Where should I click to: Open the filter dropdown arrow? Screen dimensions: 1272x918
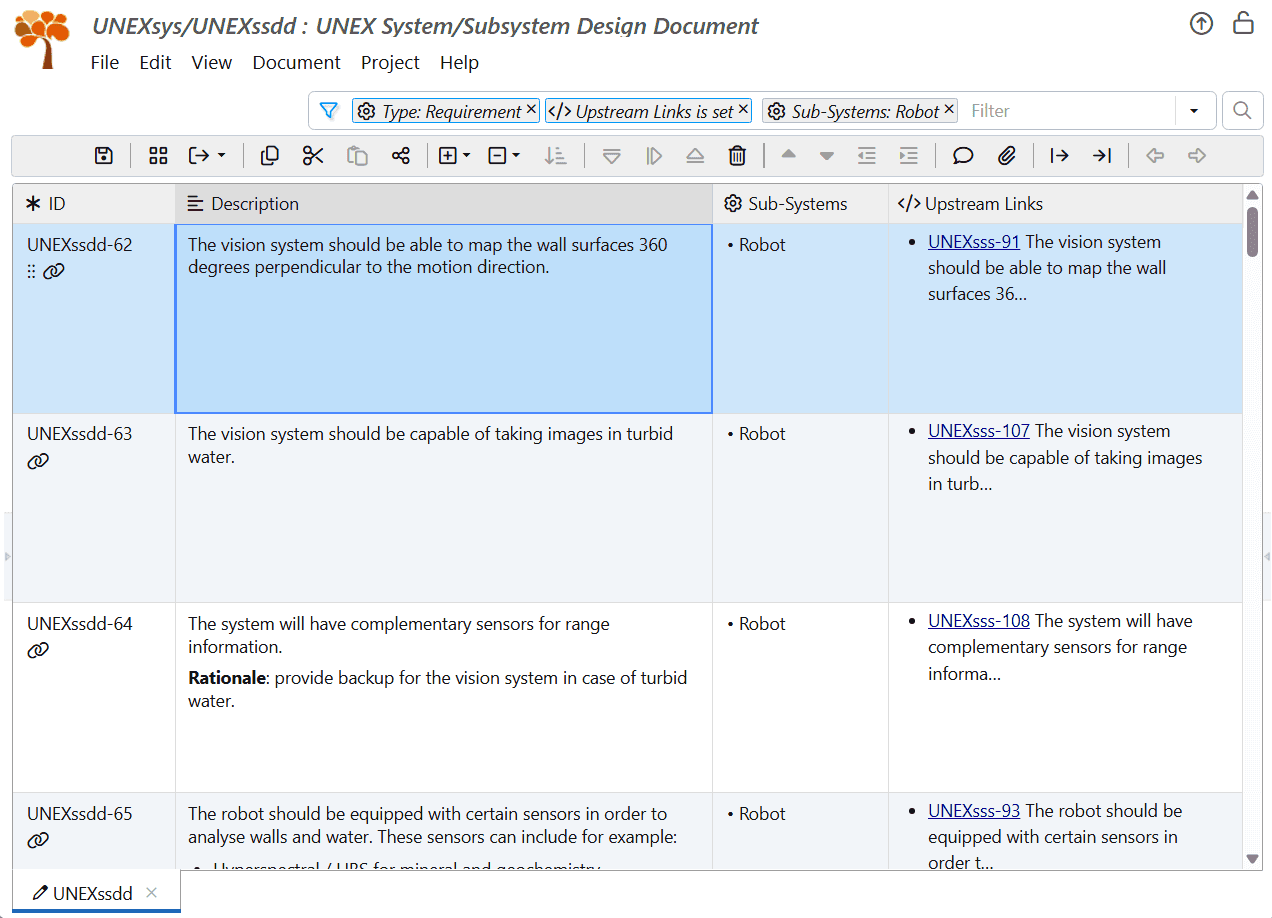point(1194,111)
